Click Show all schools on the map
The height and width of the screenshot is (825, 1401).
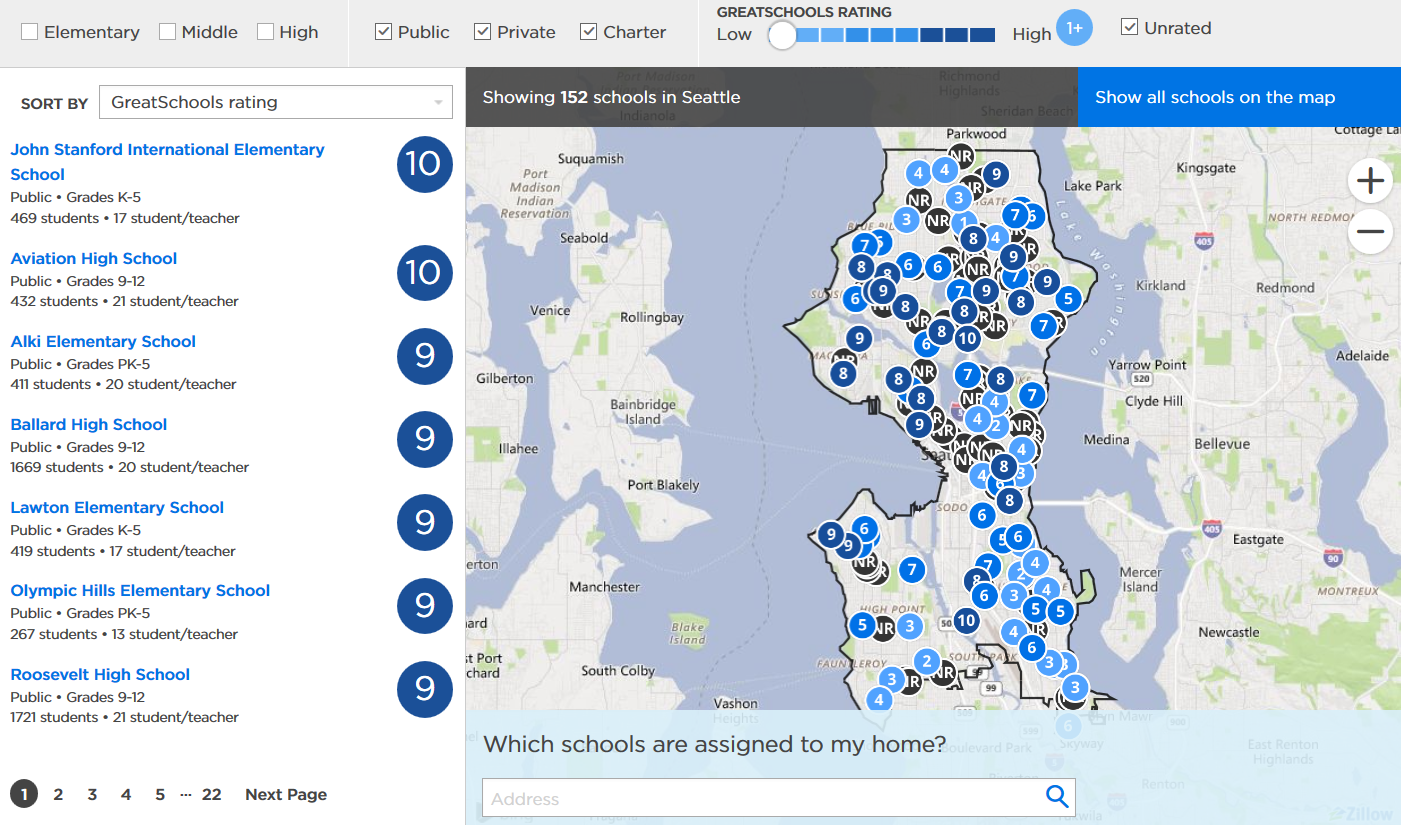(1215, 97)
